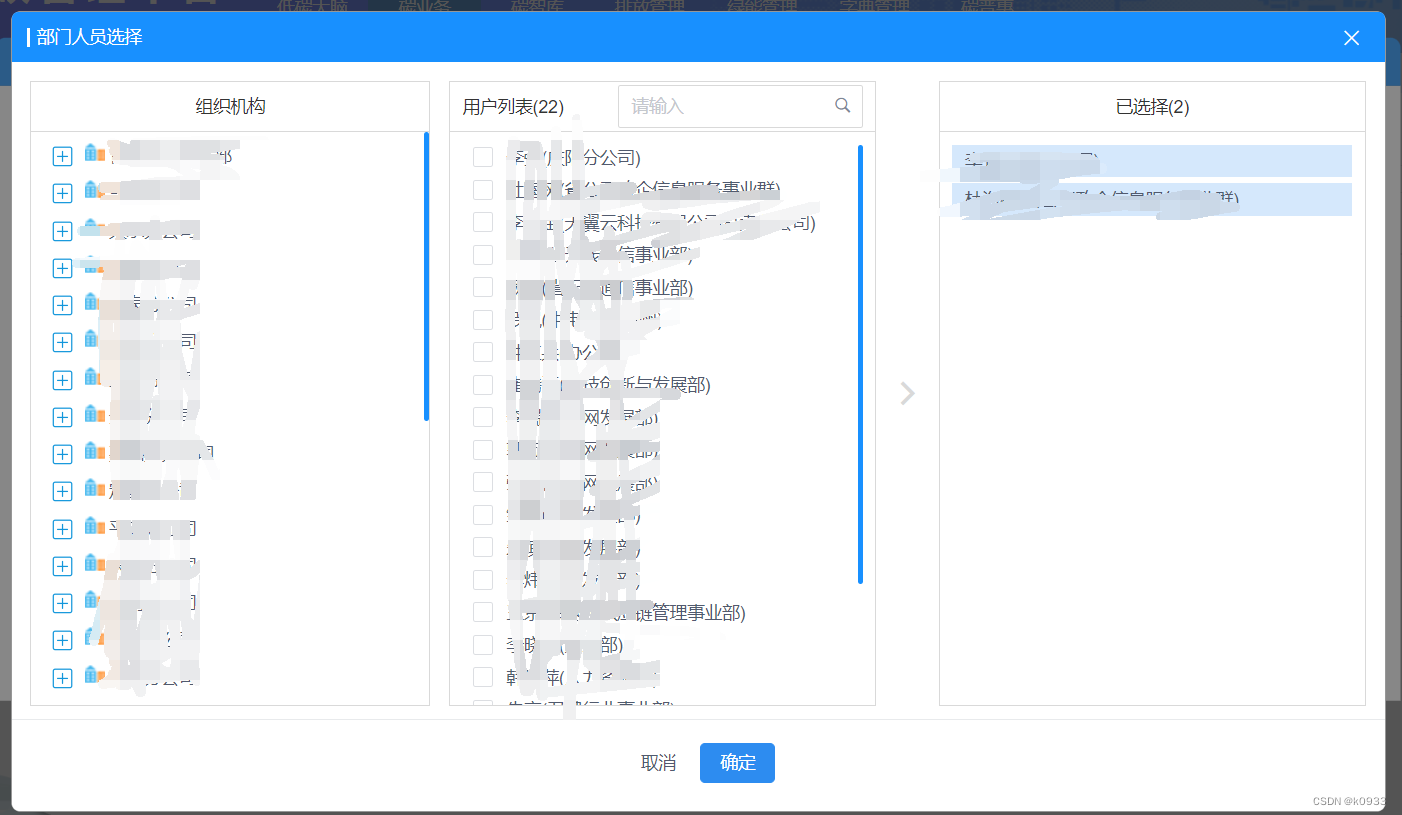Check the 企信息服务事业群 user checkbox
The width and height of the screenshot is (1402, 815).
tap(482, 189)
